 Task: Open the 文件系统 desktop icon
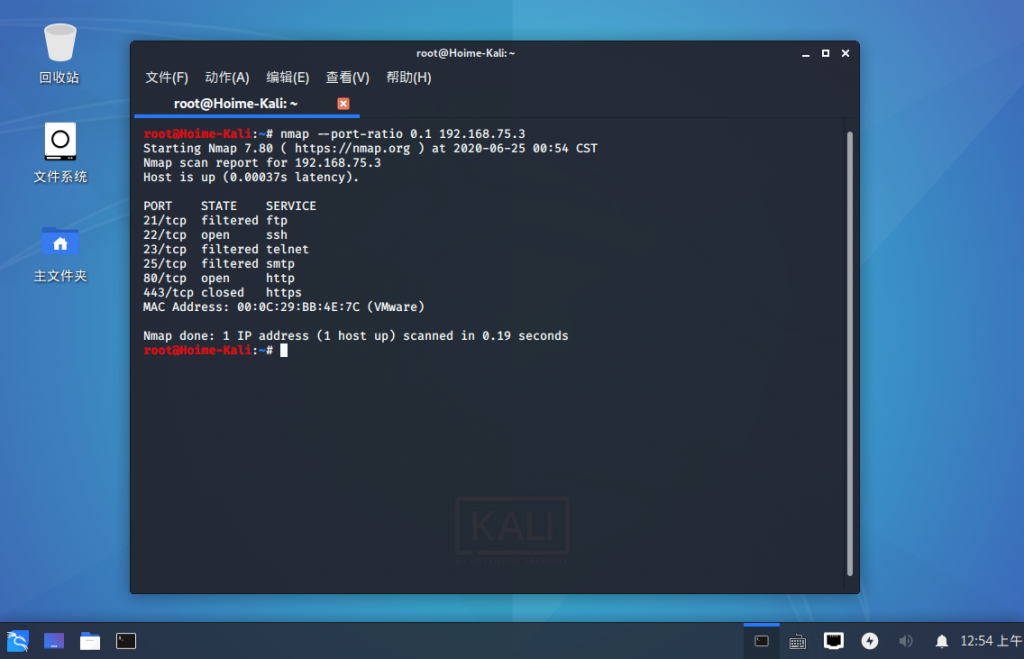(x=59, y=153)
